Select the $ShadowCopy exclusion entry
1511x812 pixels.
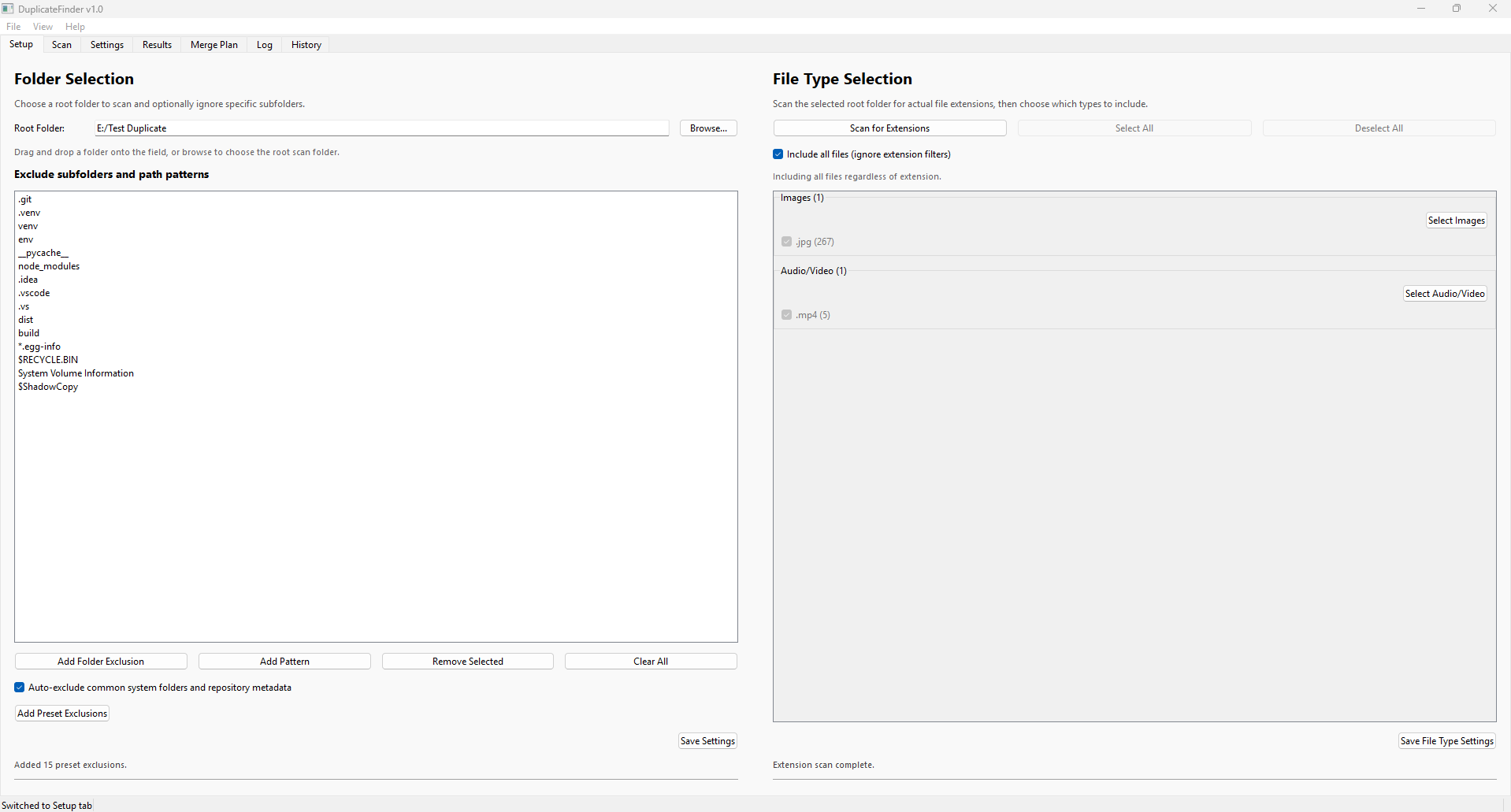click(376, 387)
